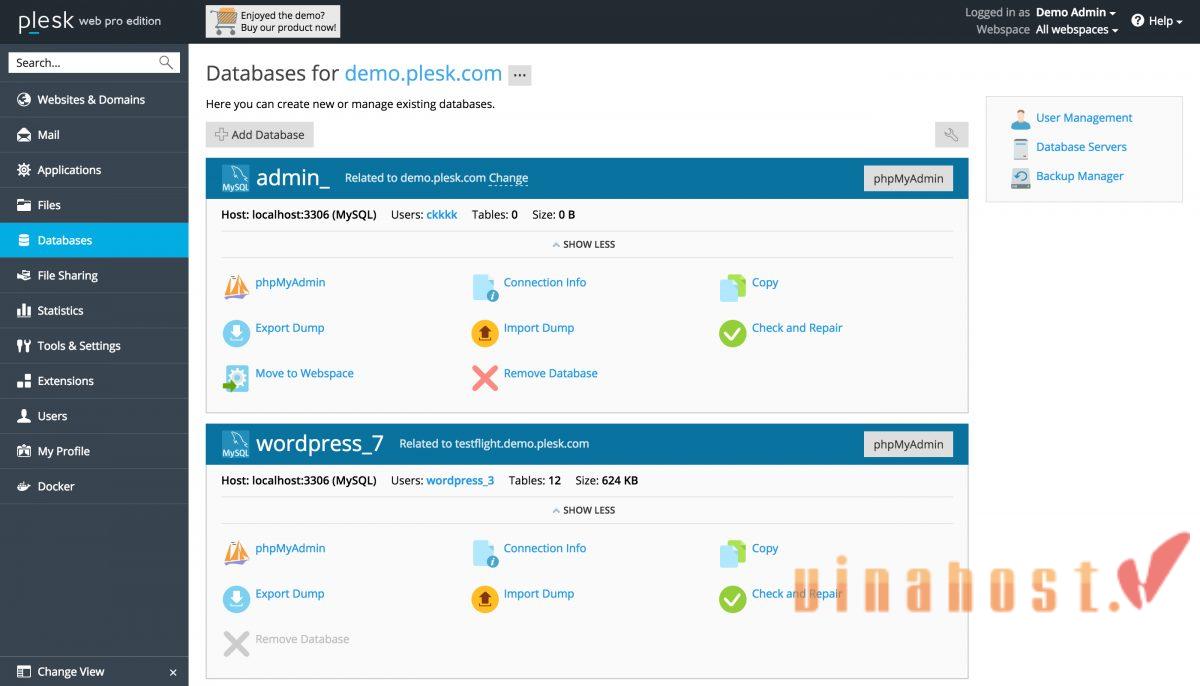Click the Files folder icon in sidebar
1200x686 pixels.
[x=23, y=205]
